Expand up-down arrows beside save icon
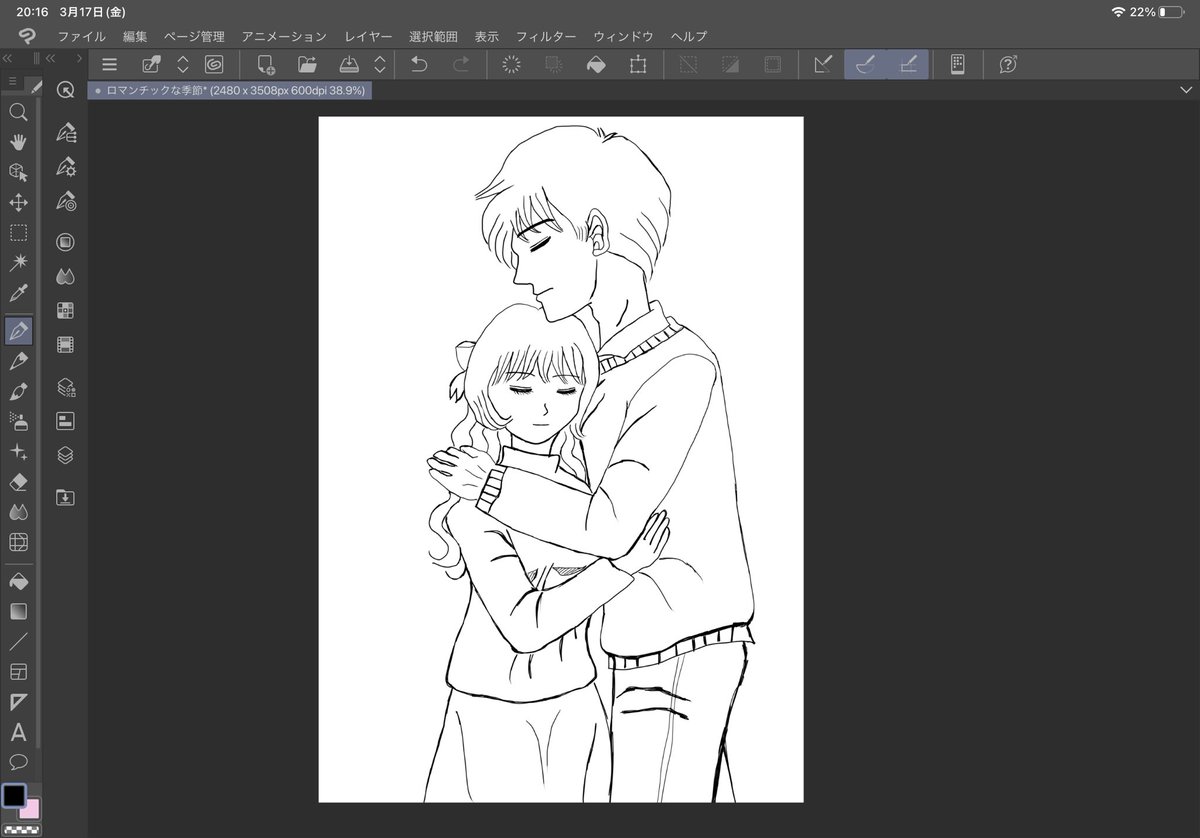Image resolution: width=1200 pixels, height=838 pixels. pyautogui.click(x=380, y=64)
